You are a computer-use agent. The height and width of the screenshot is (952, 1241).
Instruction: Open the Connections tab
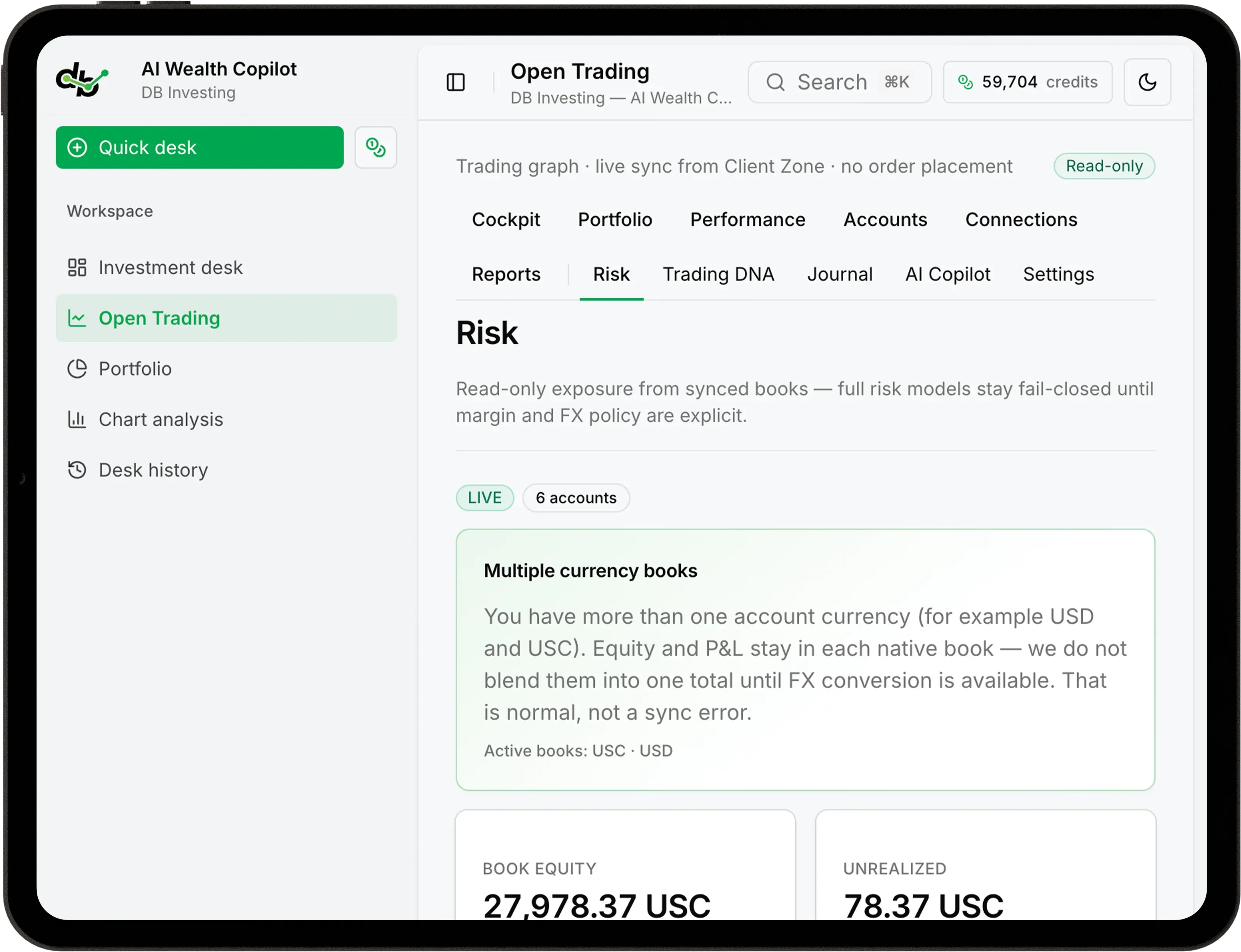pos(1021,220)
